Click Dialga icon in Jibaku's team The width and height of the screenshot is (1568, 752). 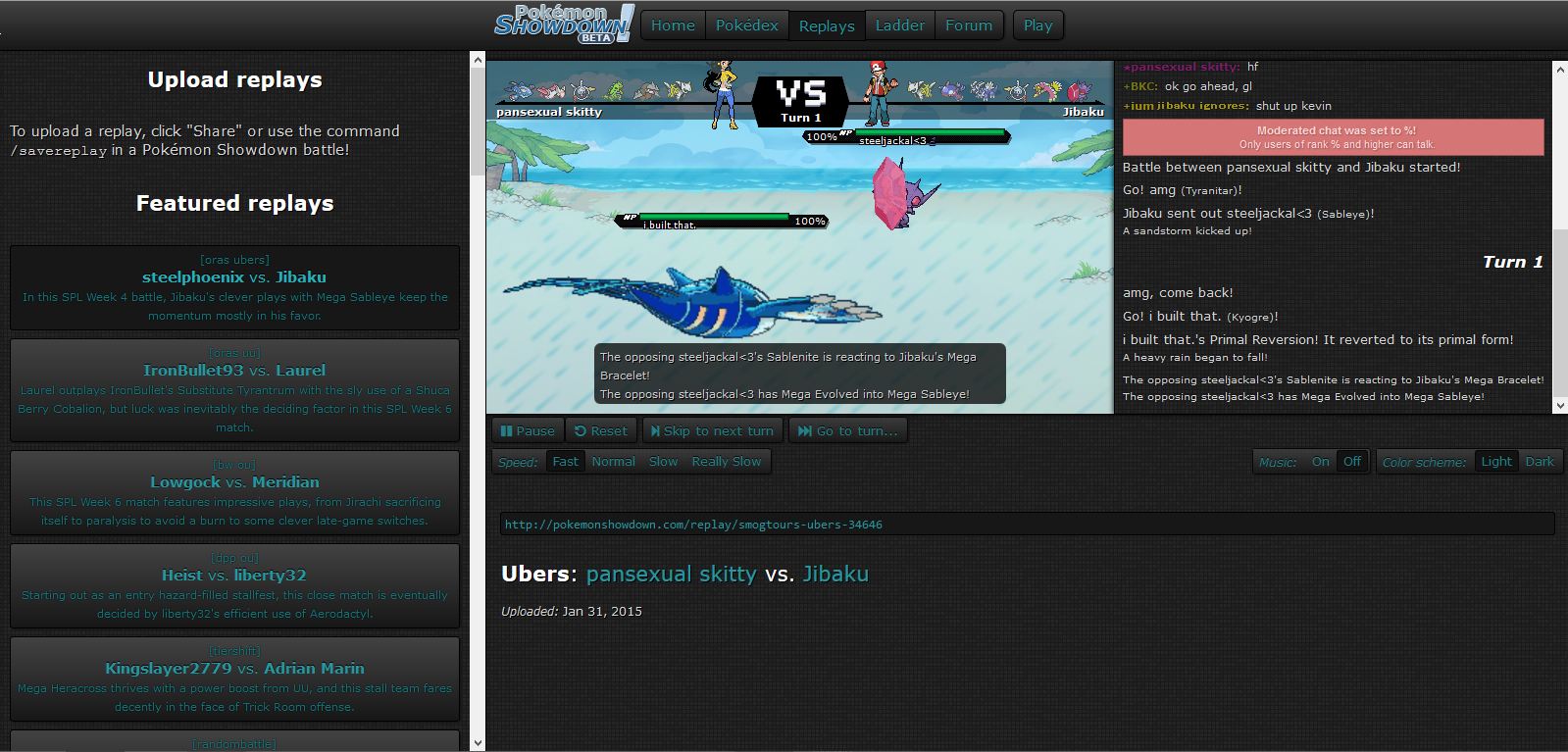(x=984, y=90)
